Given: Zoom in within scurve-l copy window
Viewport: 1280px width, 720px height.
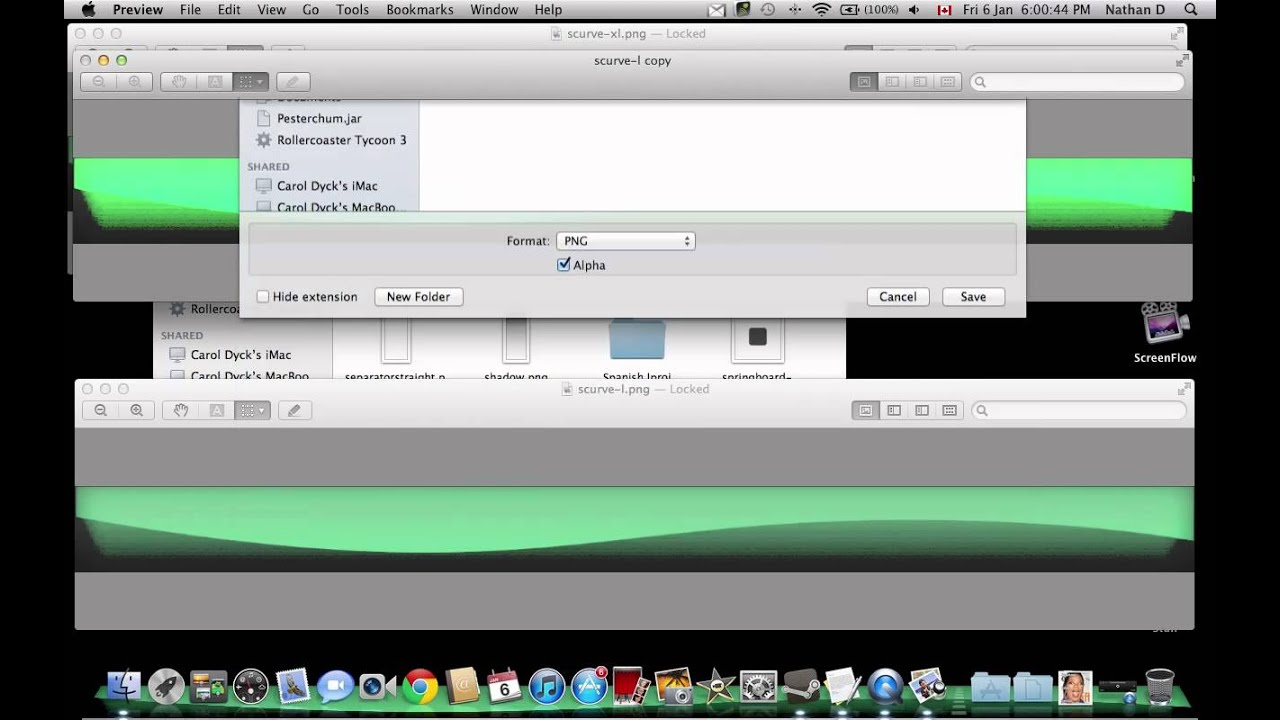Looking at the screenshot, I should coord(134,82).
